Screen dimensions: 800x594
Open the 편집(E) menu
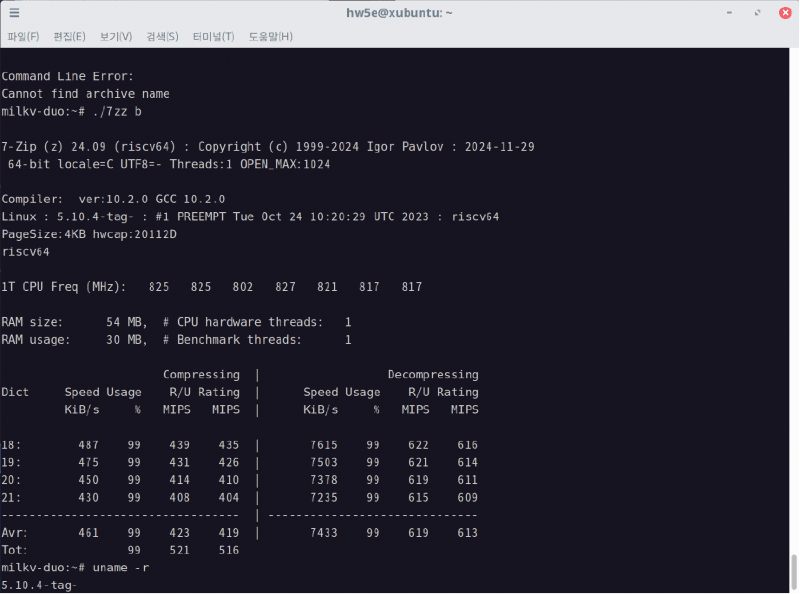coord(69,36)
